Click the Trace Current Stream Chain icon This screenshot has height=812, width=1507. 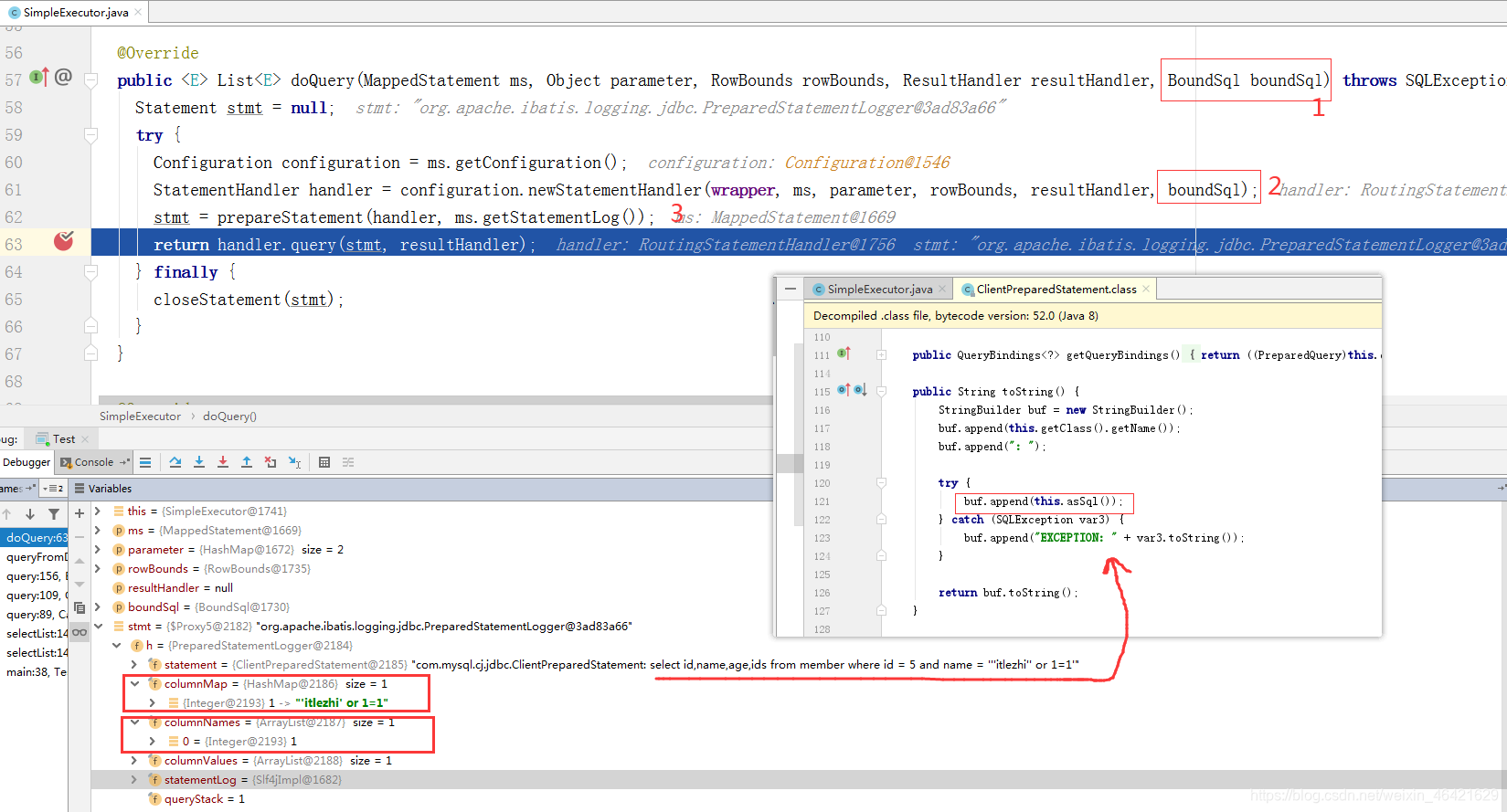pos(348,462)
